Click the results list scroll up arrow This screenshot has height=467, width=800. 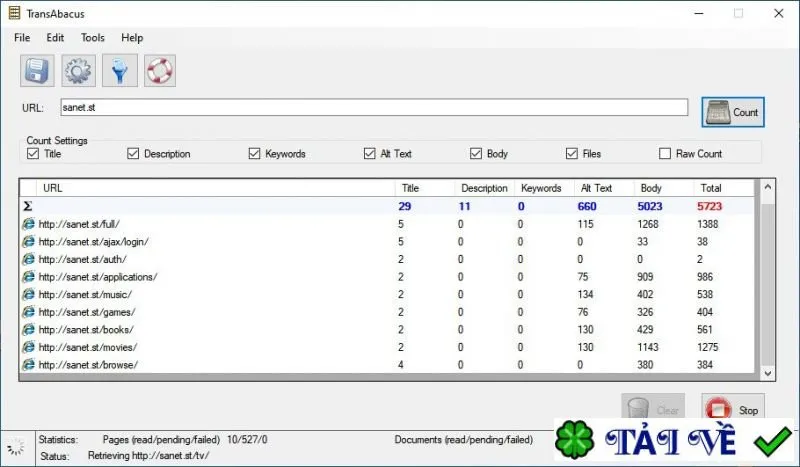coord(768,187)
